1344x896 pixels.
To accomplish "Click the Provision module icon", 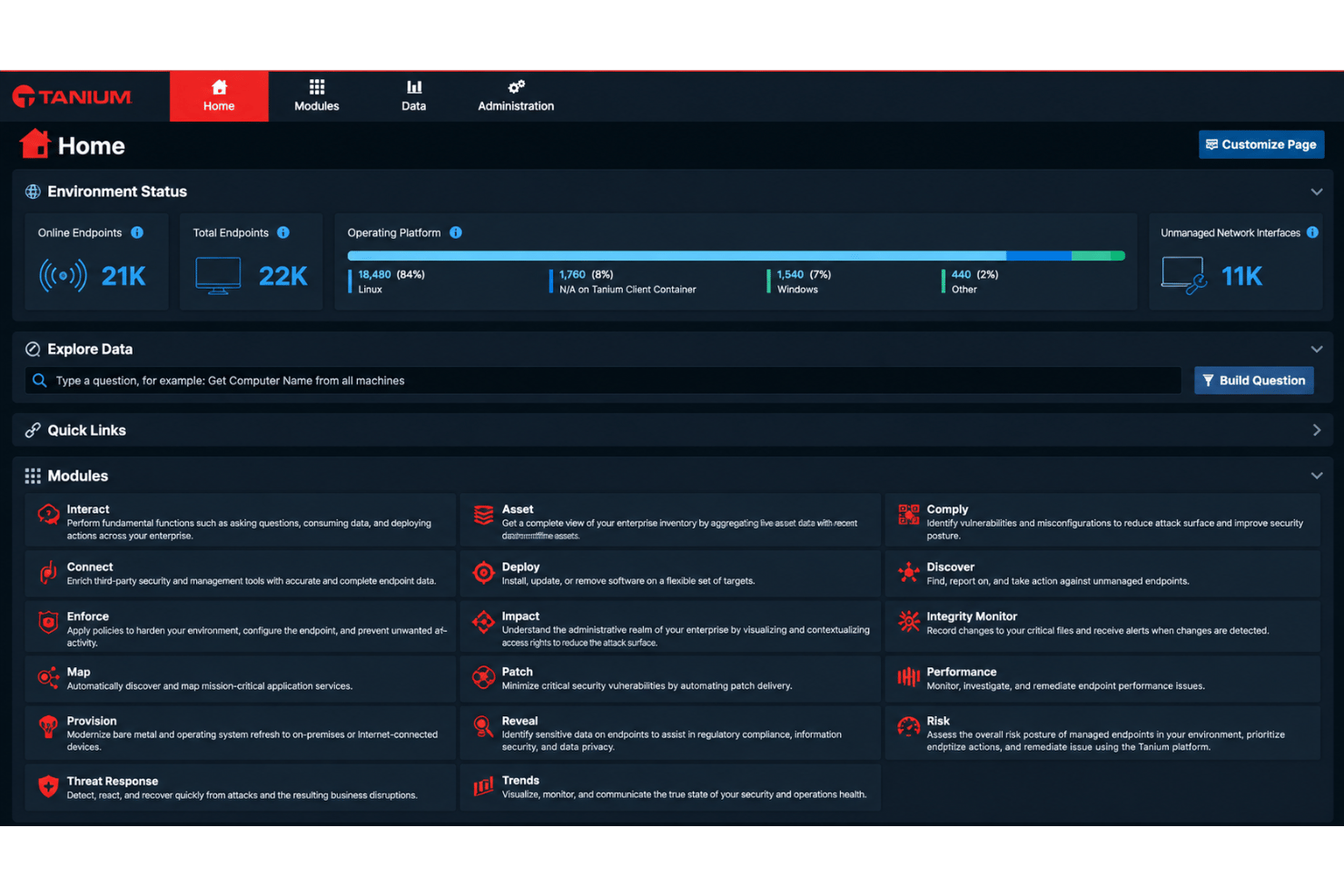I will [x=48, y=726].
